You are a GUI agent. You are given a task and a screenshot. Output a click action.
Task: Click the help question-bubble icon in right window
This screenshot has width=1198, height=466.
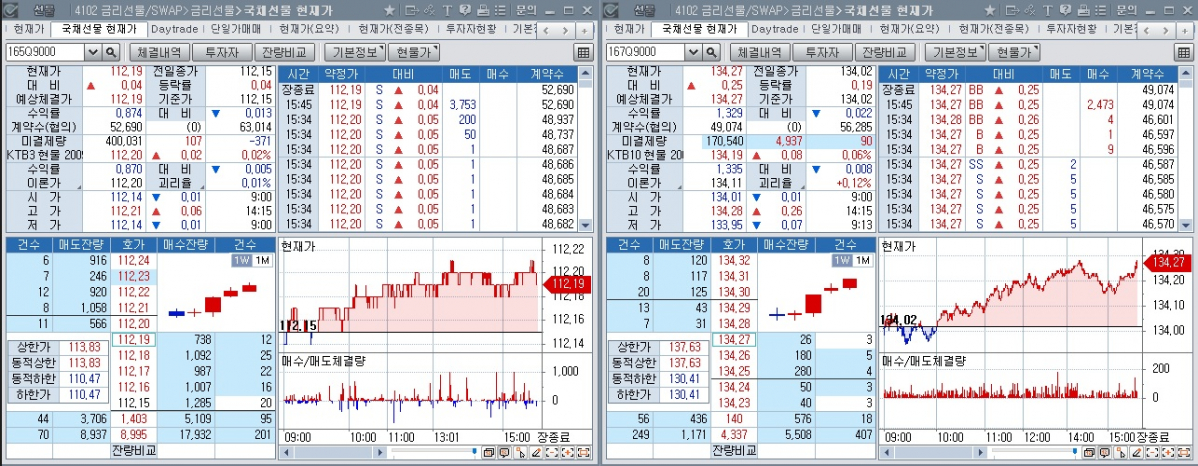[x=1065, y=10]
